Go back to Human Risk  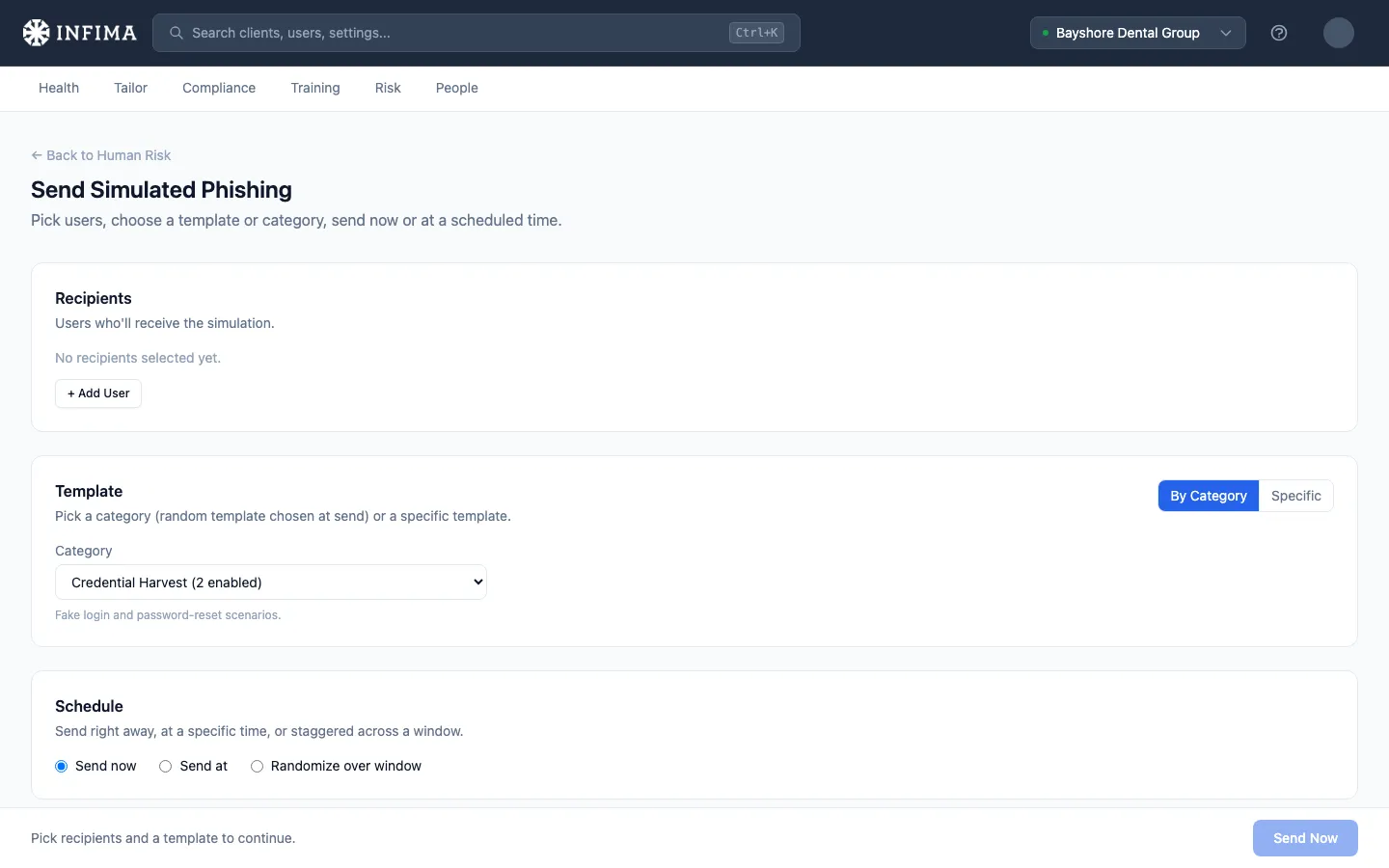(101, 155)
